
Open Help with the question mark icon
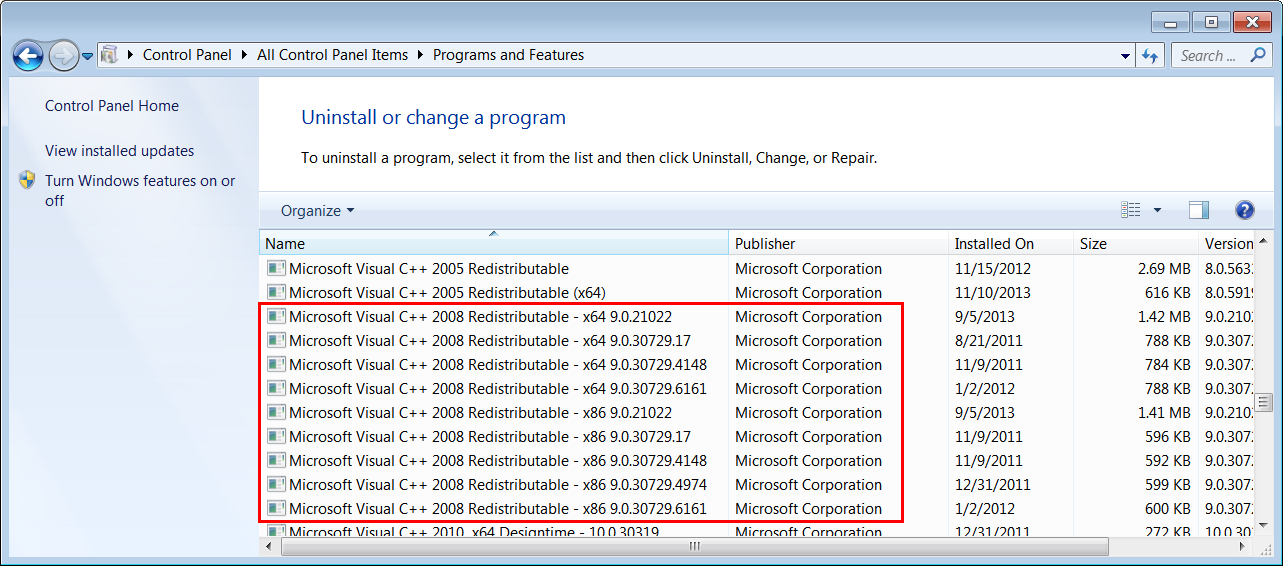coord(1245,210)
